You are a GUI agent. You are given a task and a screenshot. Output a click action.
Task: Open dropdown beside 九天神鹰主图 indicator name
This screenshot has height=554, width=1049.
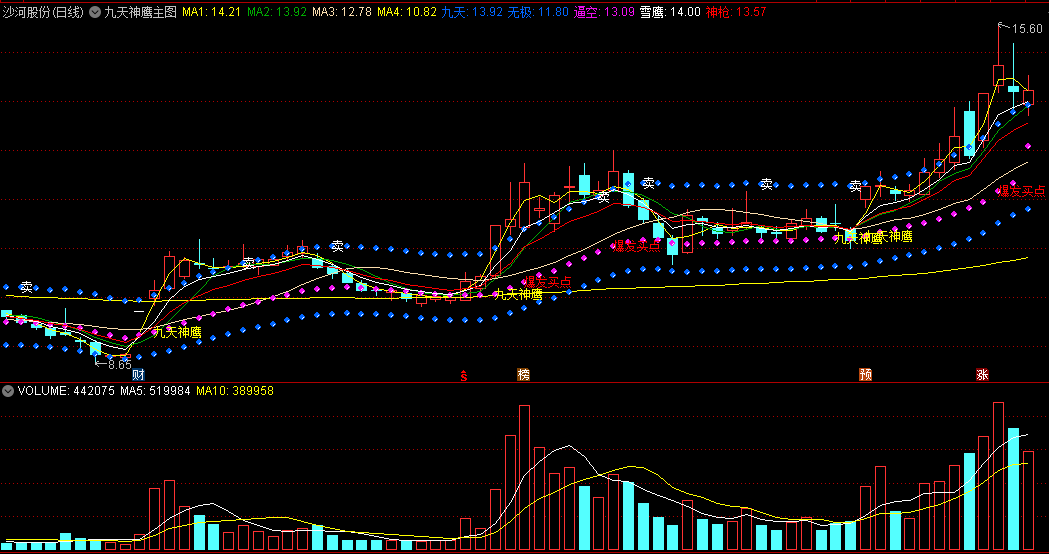94,12
